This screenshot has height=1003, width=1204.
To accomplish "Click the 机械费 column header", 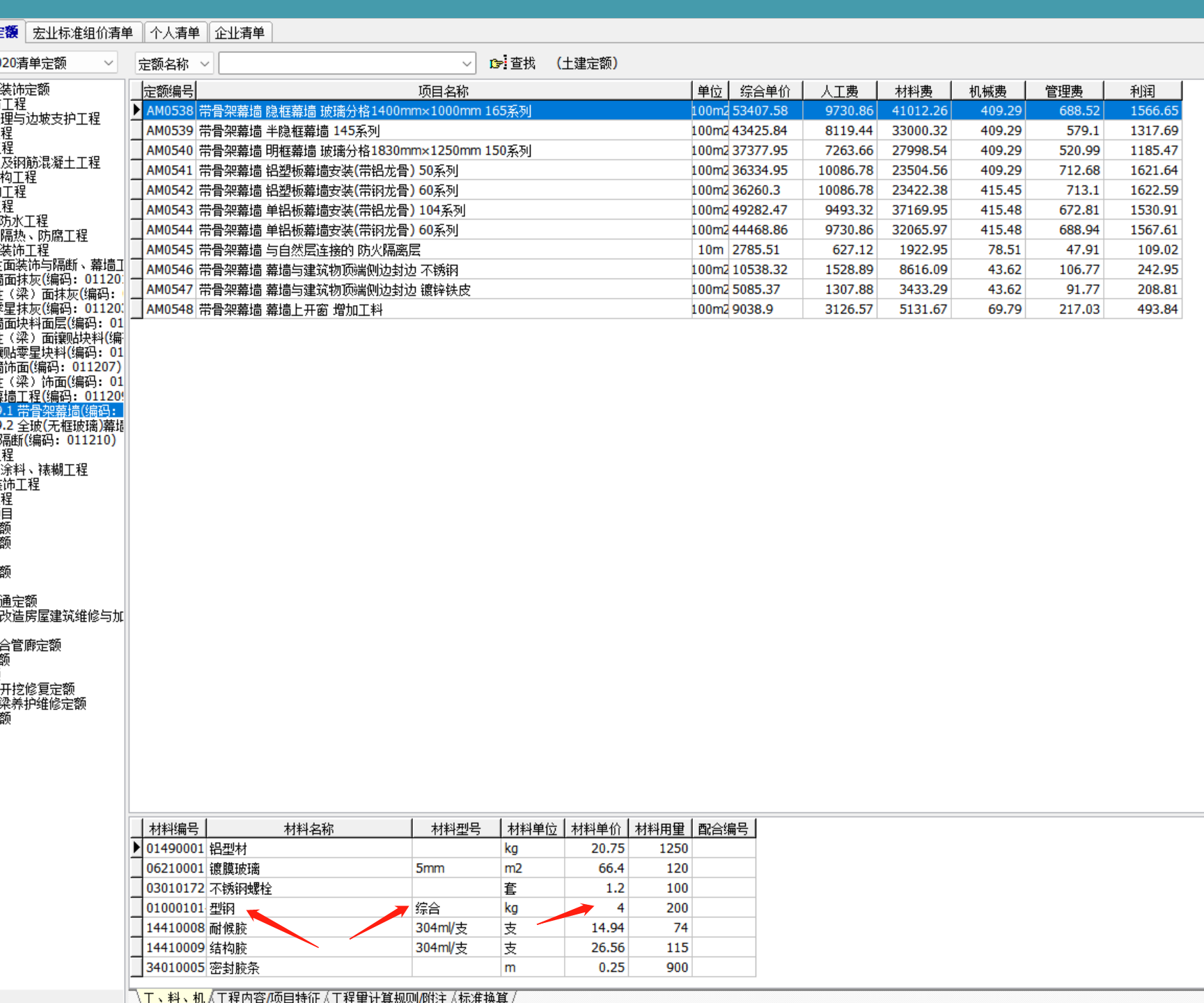I will tap(988, 91).
